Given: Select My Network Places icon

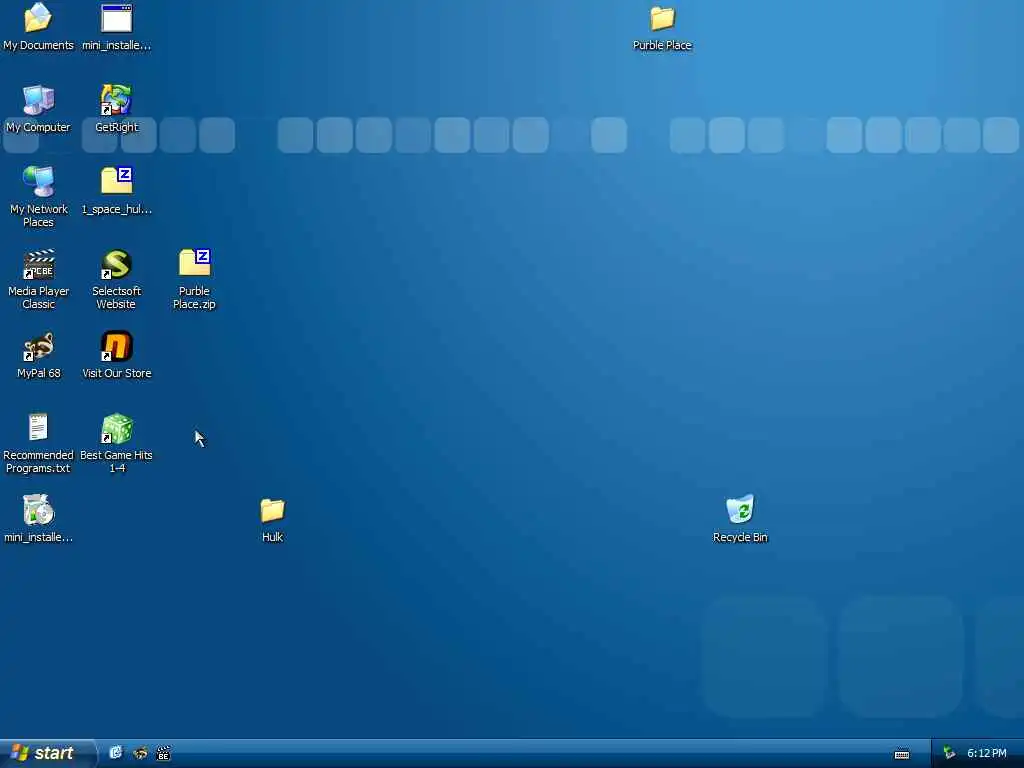Looking at the screenshot, I should coord(38,182).
